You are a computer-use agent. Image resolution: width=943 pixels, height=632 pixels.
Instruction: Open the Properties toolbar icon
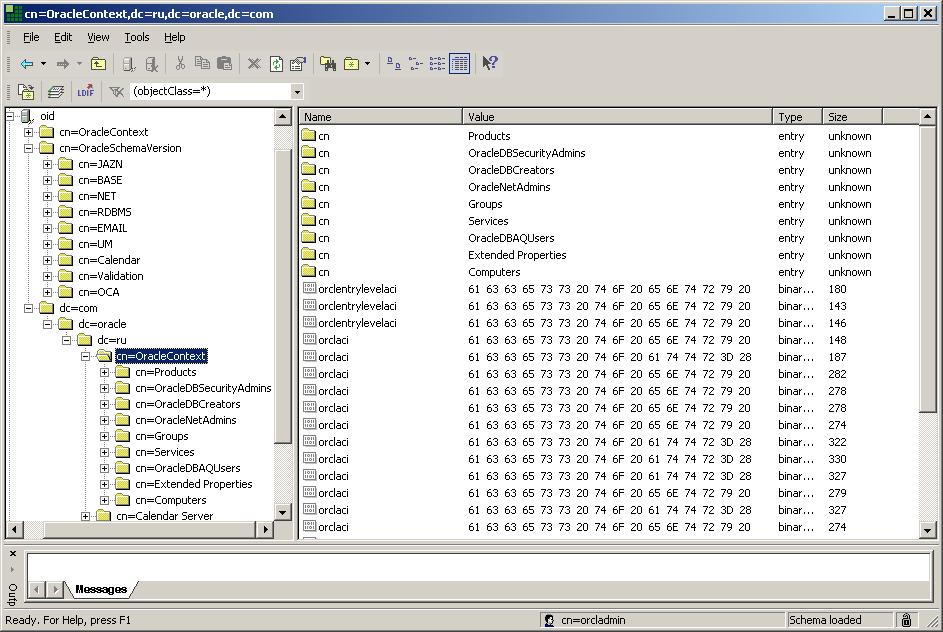[x=298, y=63]
